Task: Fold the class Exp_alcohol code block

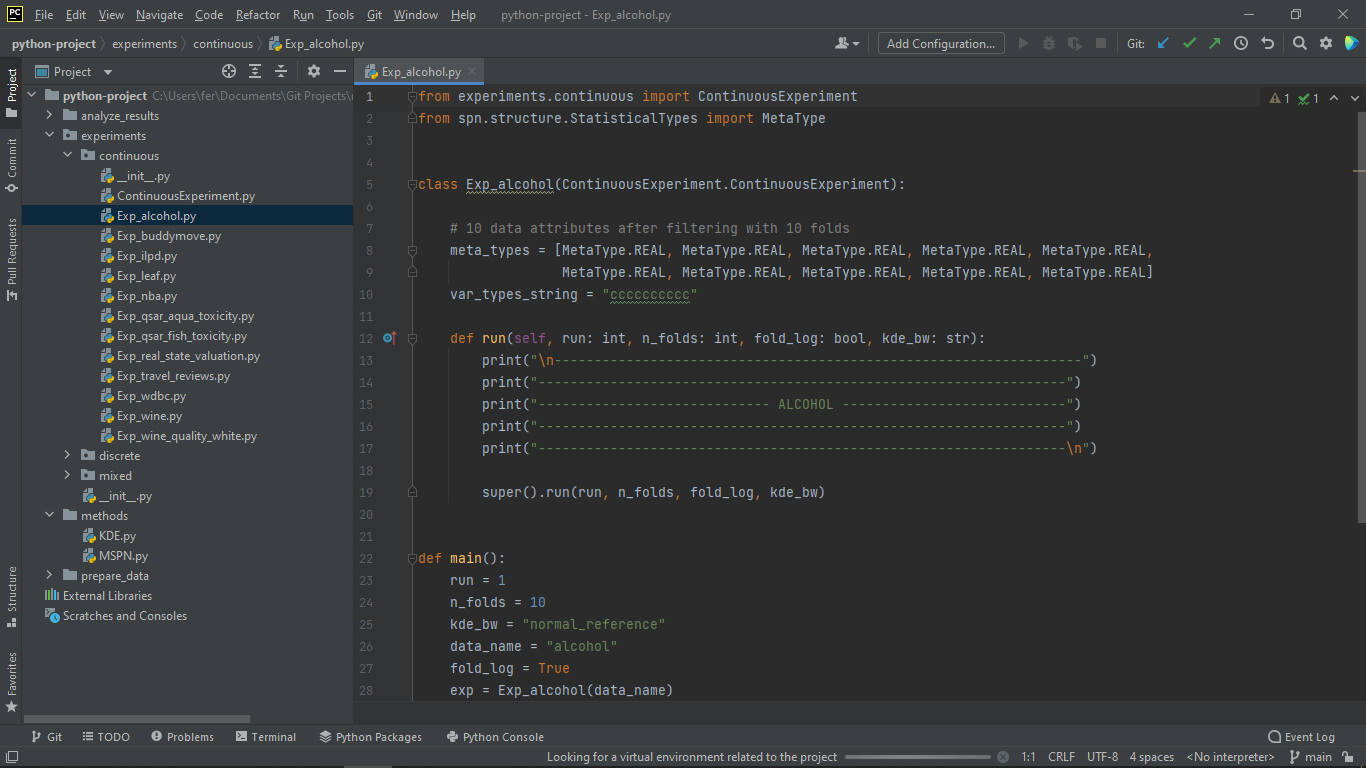Action: click(x=411, y=184)
